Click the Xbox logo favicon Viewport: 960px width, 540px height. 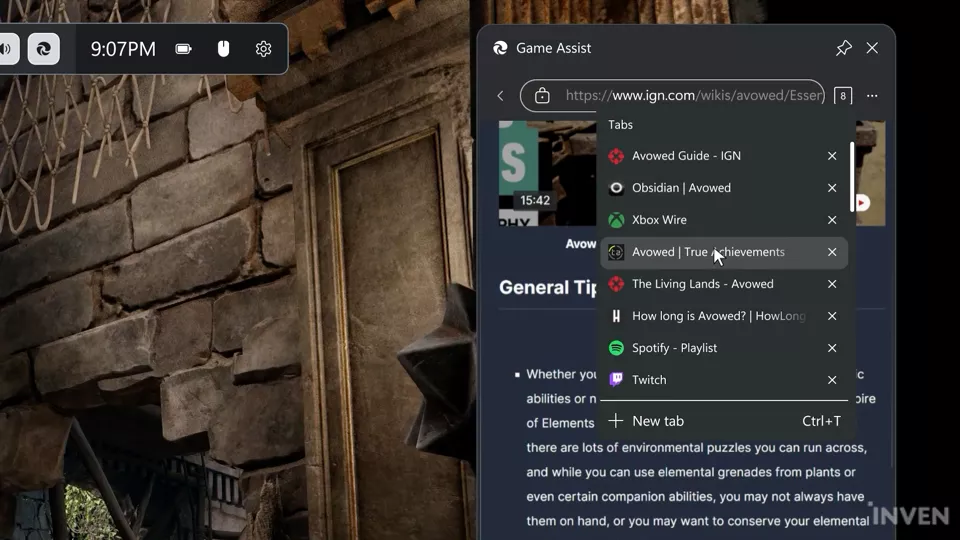click(616, 220)
